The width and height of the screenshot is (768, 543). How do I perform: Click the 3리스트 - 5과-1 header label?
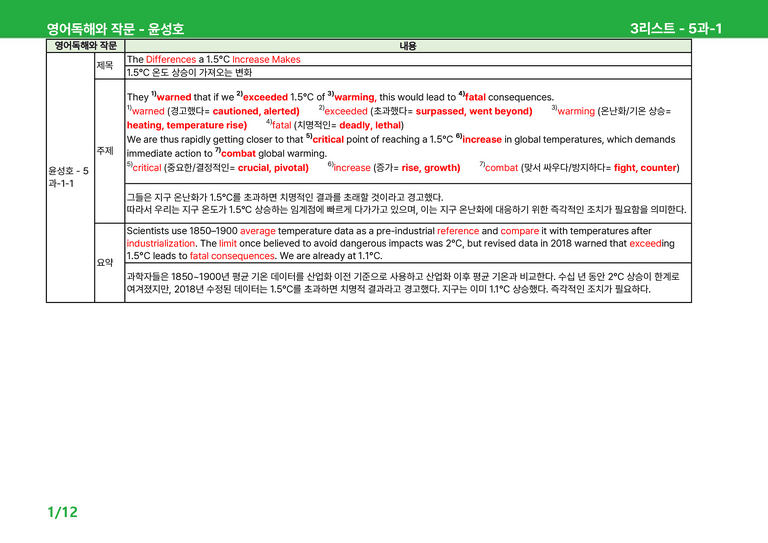point(676,28)
